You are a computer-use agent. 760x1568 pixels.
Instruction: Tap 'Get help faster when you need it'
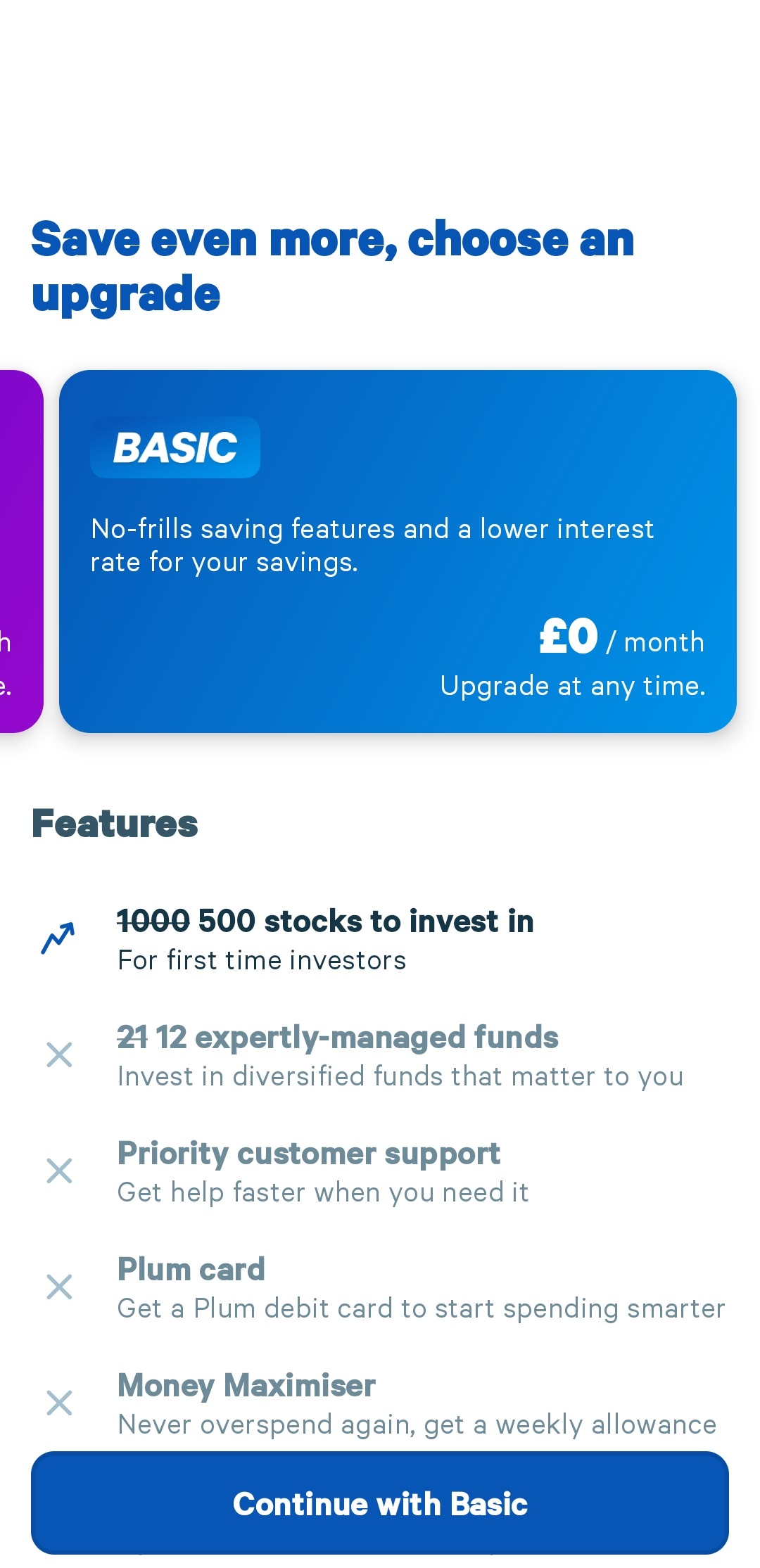pyautogui.click(x=323, y=1192)
